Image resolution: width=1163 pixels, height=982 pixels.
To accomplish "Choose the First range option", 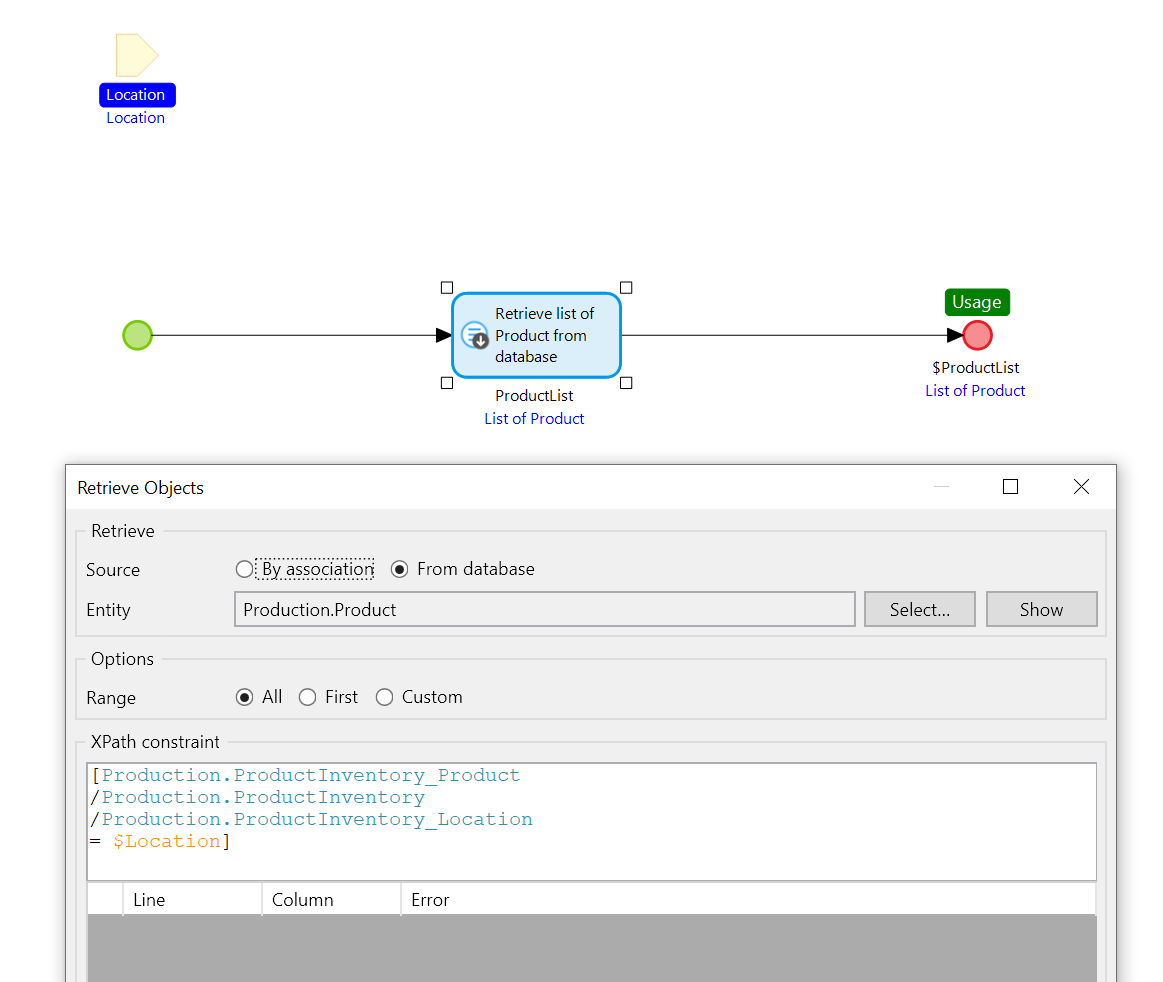I will tap(329, 697).
